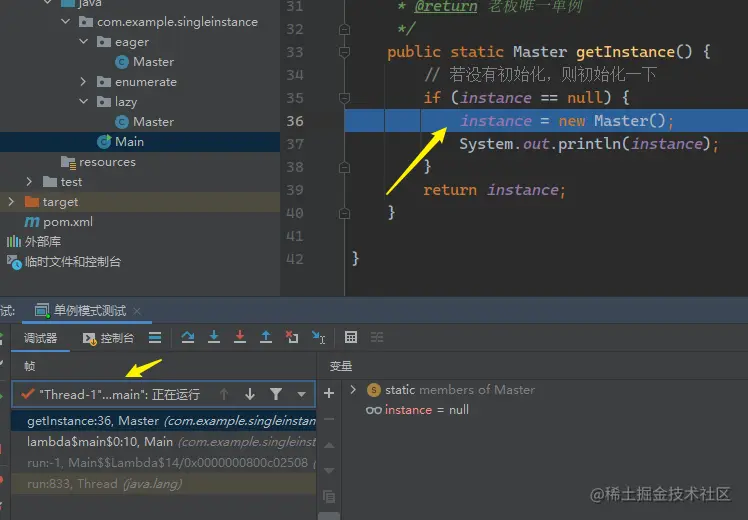748x520 pixels.
Task: Collapse the eager package folder
Action: [83, 42]
